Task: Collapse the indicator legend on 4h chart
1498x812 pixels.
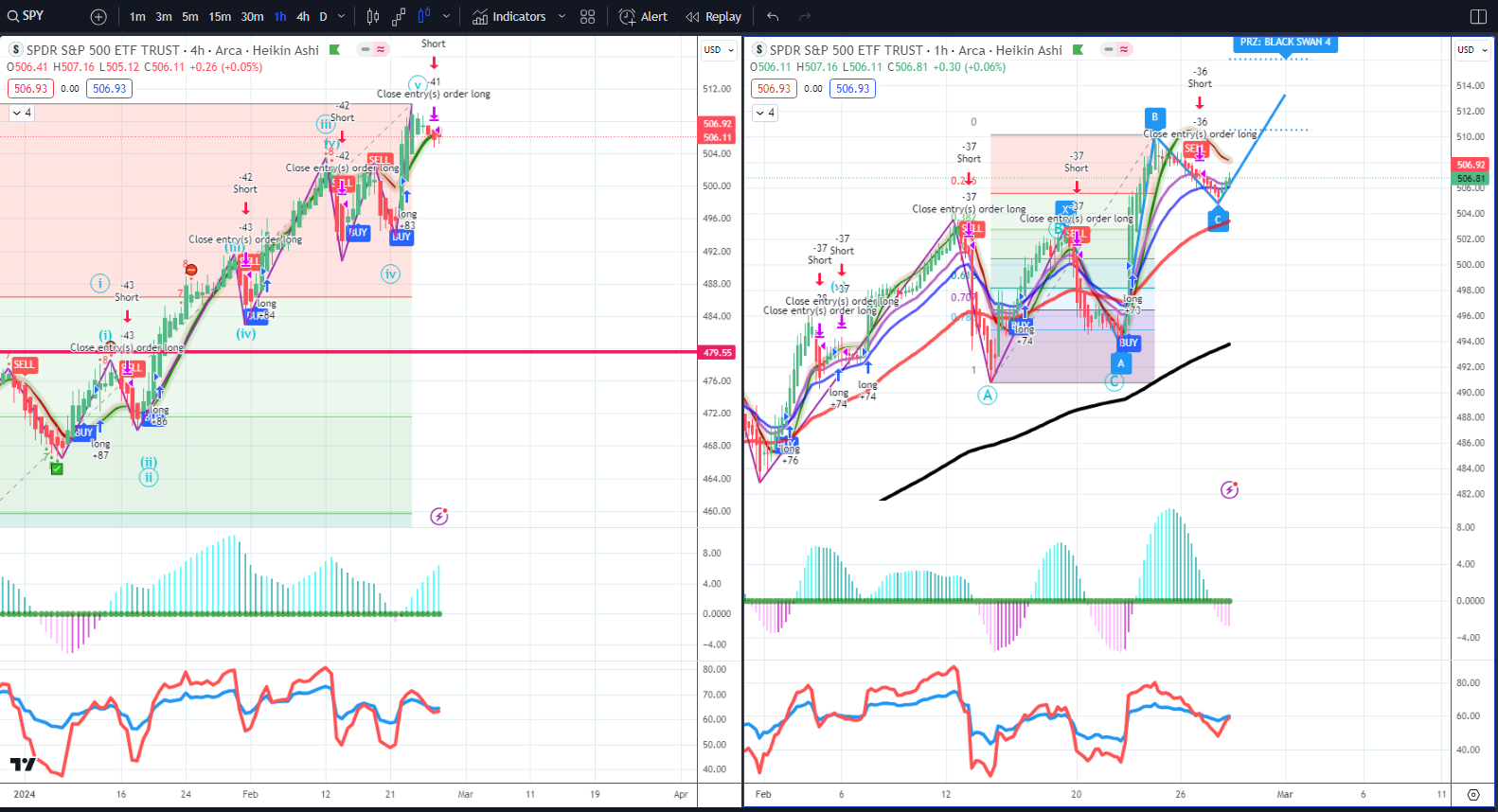Action: [21, 113]
